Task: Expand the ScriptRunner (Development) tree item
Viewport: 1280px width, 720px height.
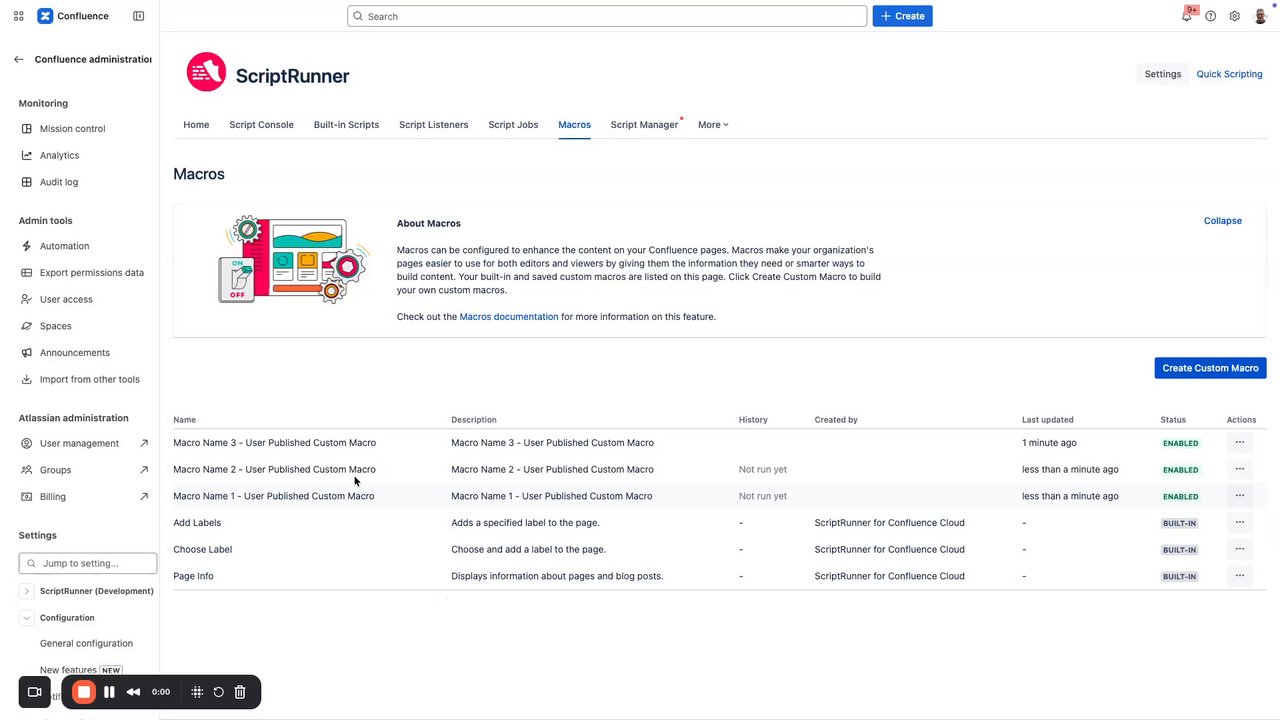Action: pyautogui.click(x=27, y=591)
